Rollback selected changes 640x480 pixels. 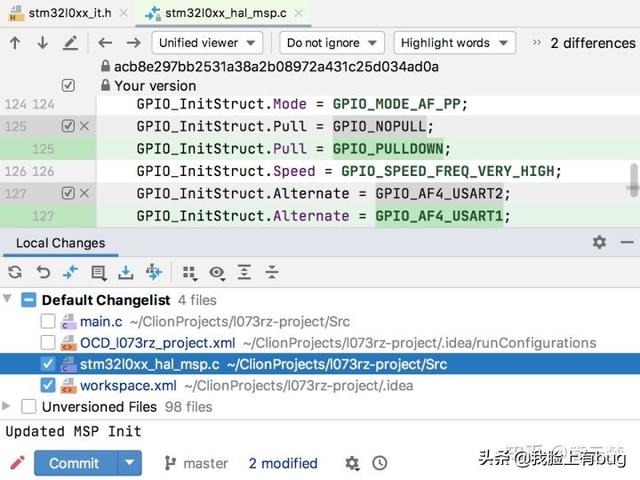click(43, 272)
